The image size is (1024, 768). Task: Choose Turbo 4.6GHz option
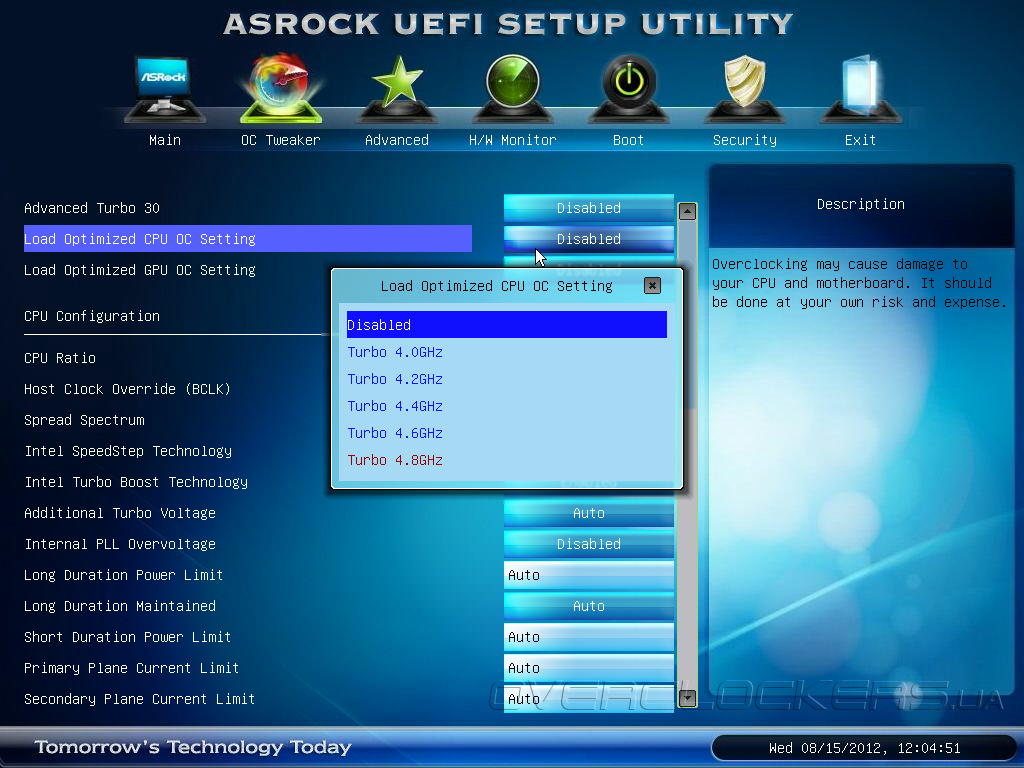click(394, 433)
